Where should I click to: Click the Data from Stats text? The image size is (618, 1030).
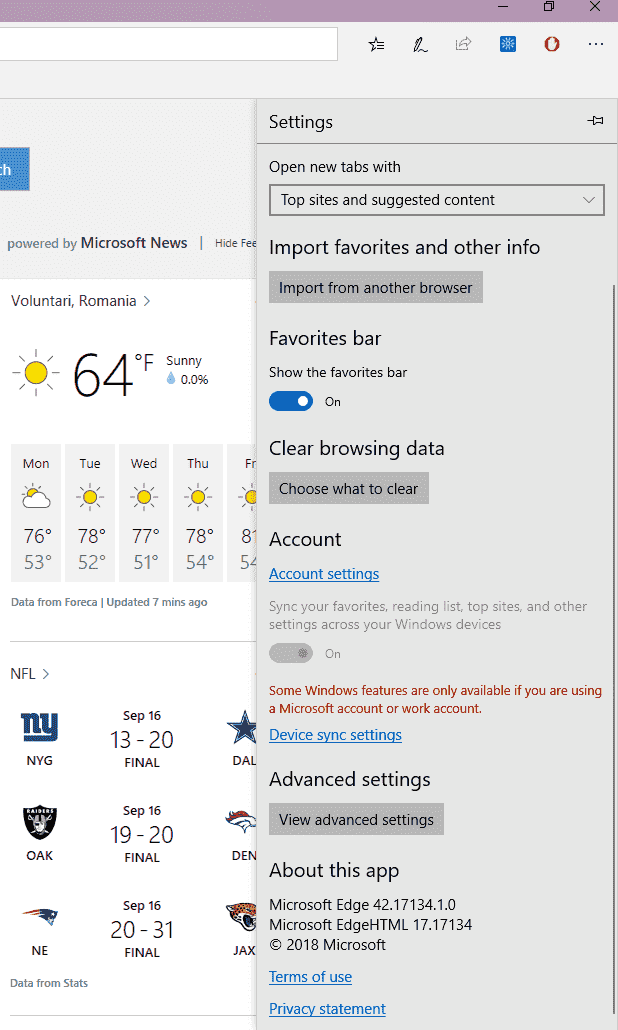point(49,983)
